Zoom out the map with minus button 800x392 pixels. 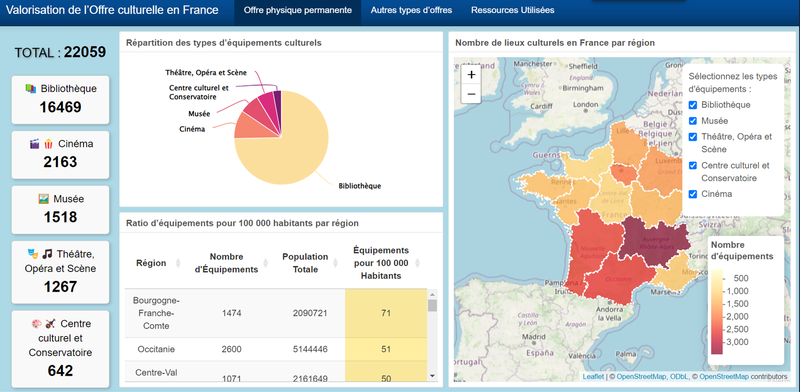(x=471, y=94)
